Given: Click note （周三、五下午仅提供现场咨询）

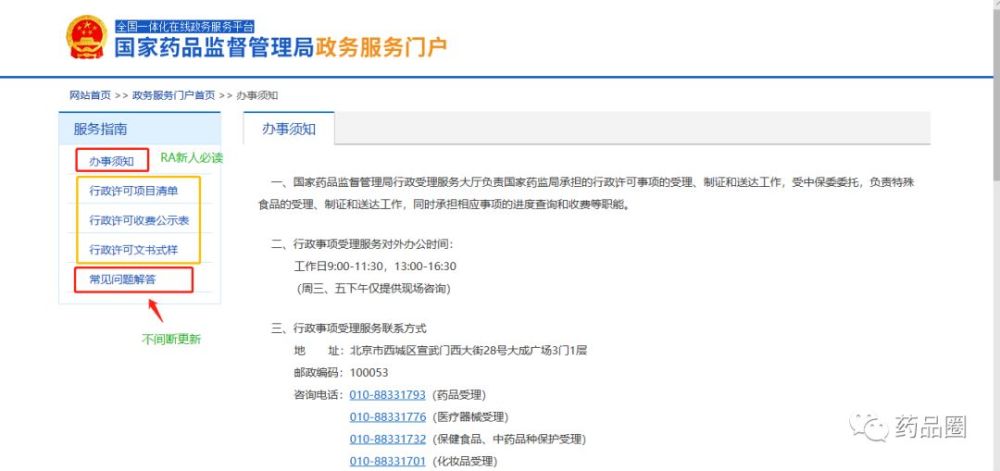Looking at the screenshot, I should click(x=374, y=289).
